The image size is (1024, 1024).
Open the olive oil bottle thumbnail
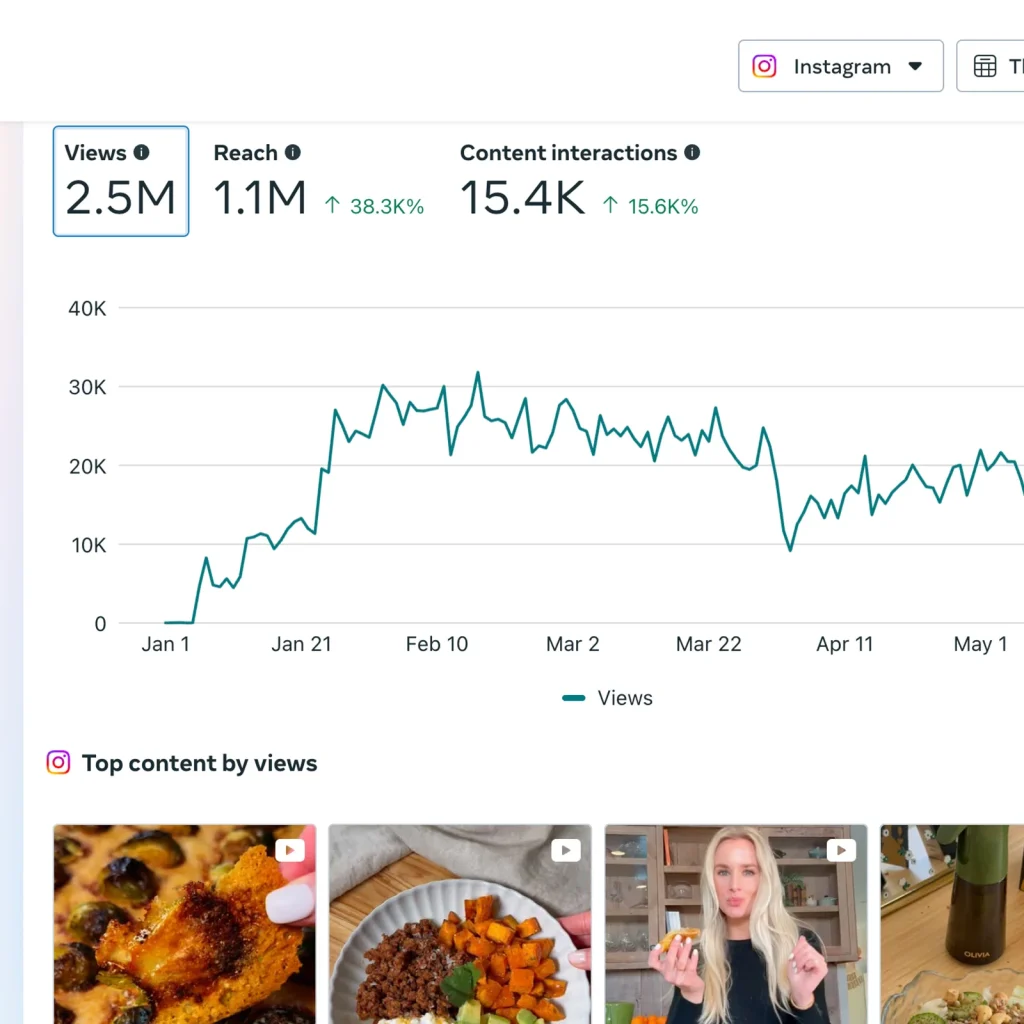[952, 924]
